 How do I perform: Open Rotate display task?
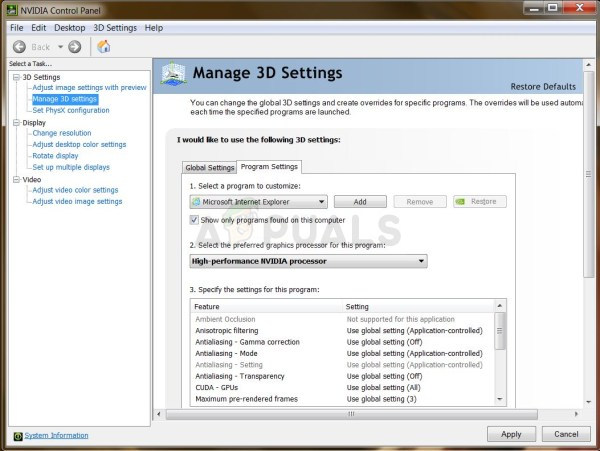click(55, 156)
